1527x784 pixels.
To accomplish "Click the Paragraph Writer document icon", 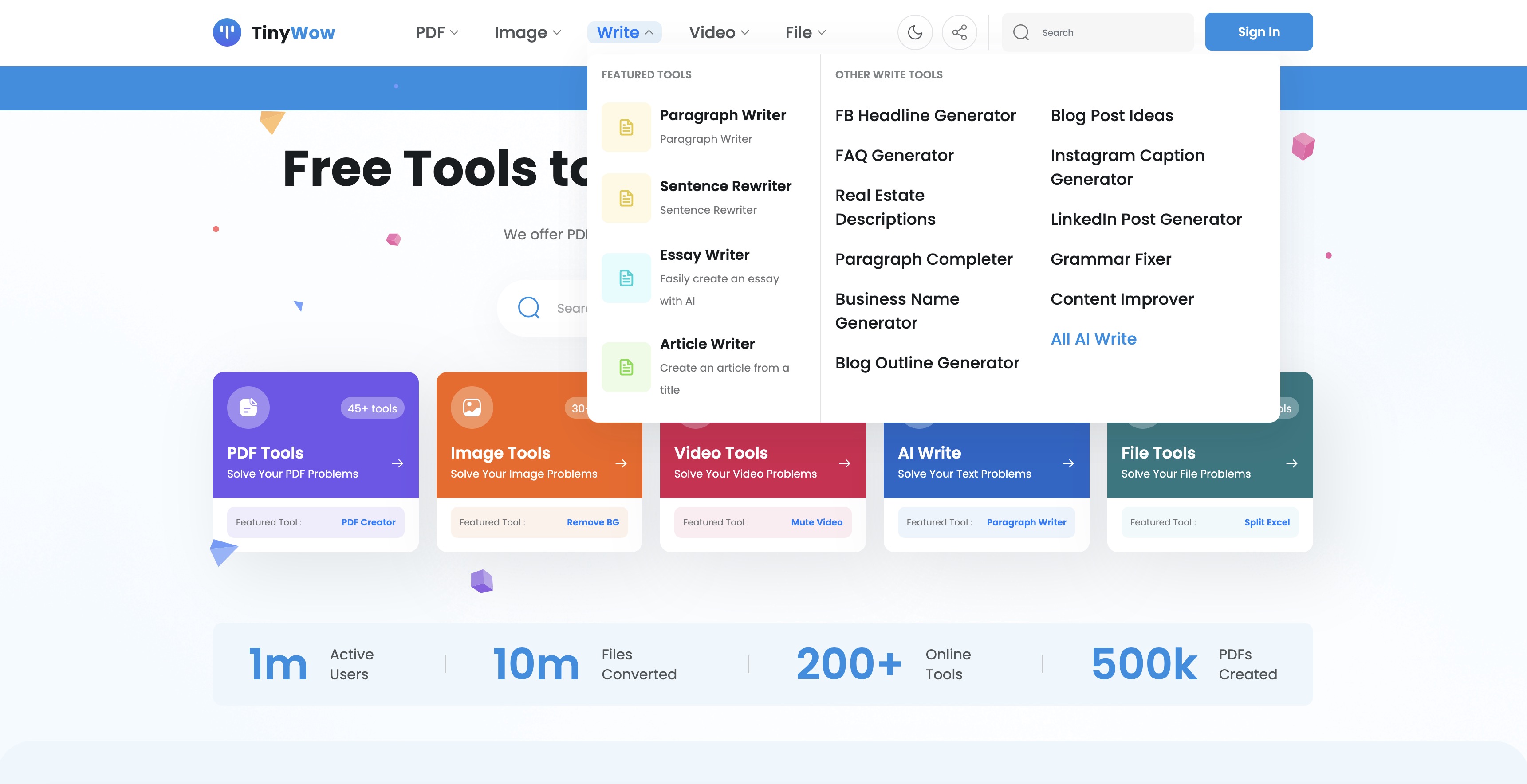I will 626,127.
